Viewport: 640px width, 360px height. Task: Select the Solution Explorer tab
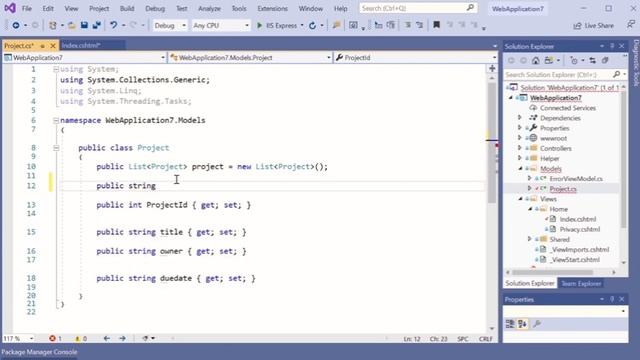click(x=530, y=283)
